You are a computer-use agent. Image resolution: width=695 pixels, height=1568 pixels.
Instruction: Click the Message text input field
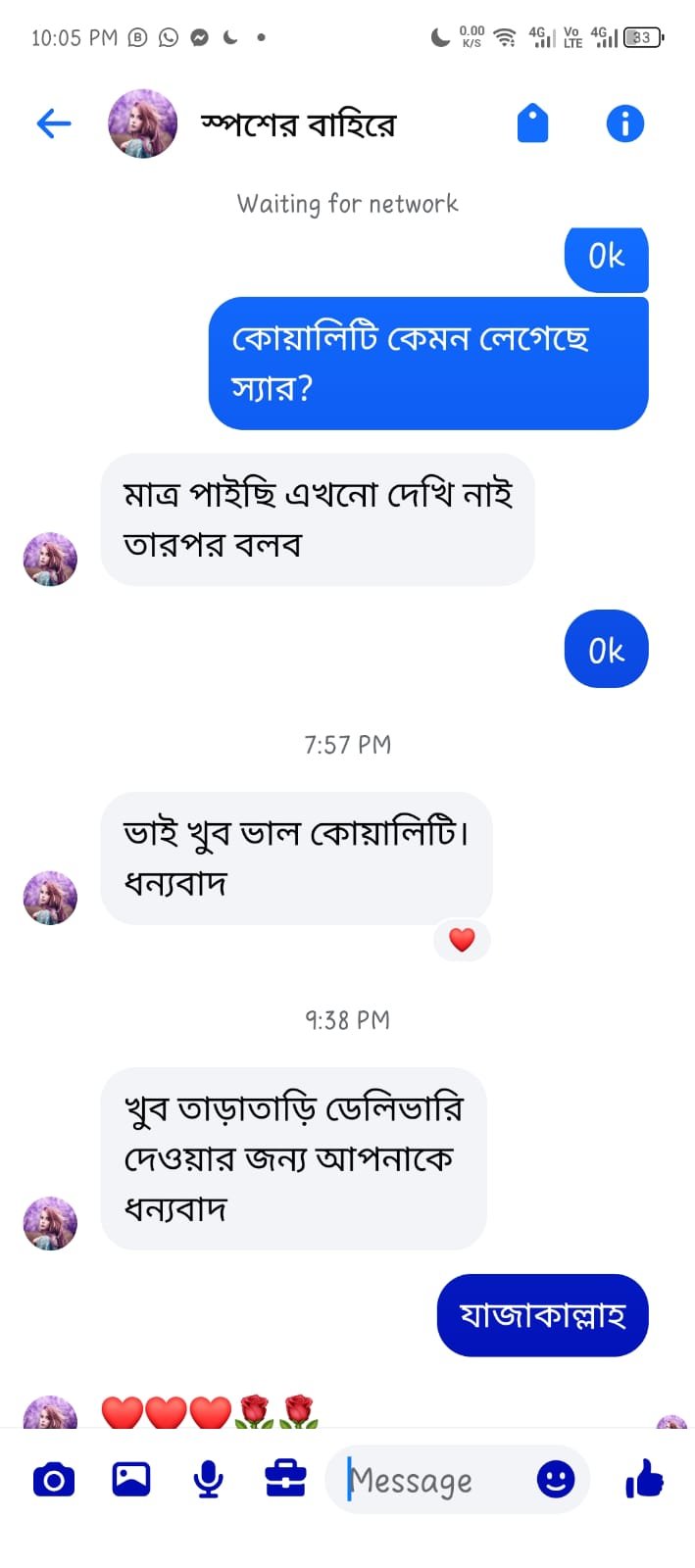431,1480
